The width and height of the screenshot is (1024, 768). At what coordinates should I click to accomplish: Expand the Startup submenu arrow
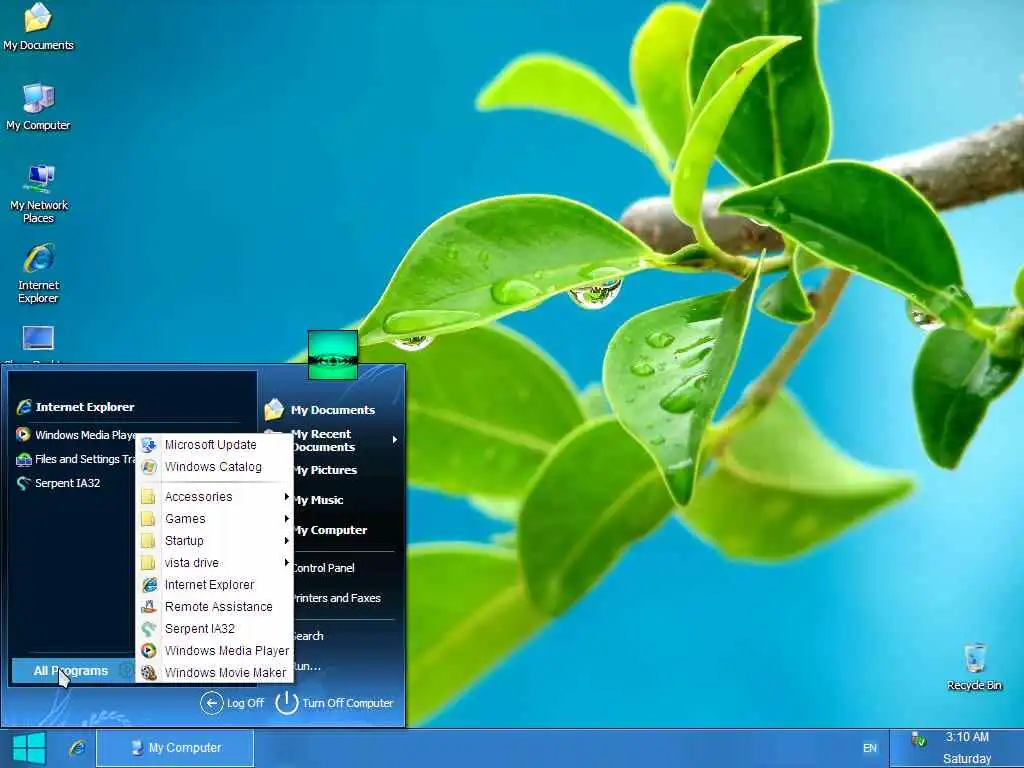286,541
